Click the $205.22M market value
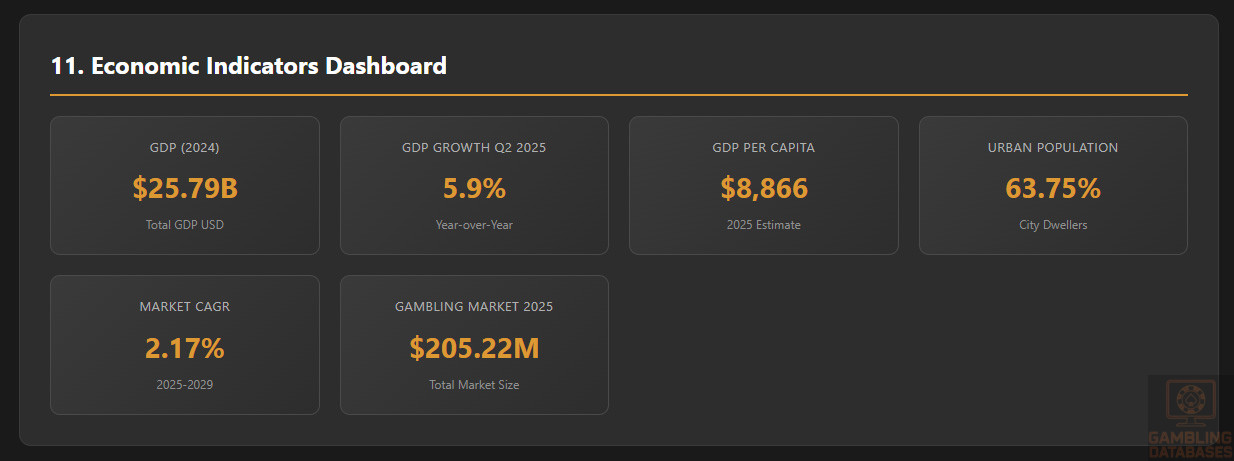The image size is (1234, 461). point(474,348)
